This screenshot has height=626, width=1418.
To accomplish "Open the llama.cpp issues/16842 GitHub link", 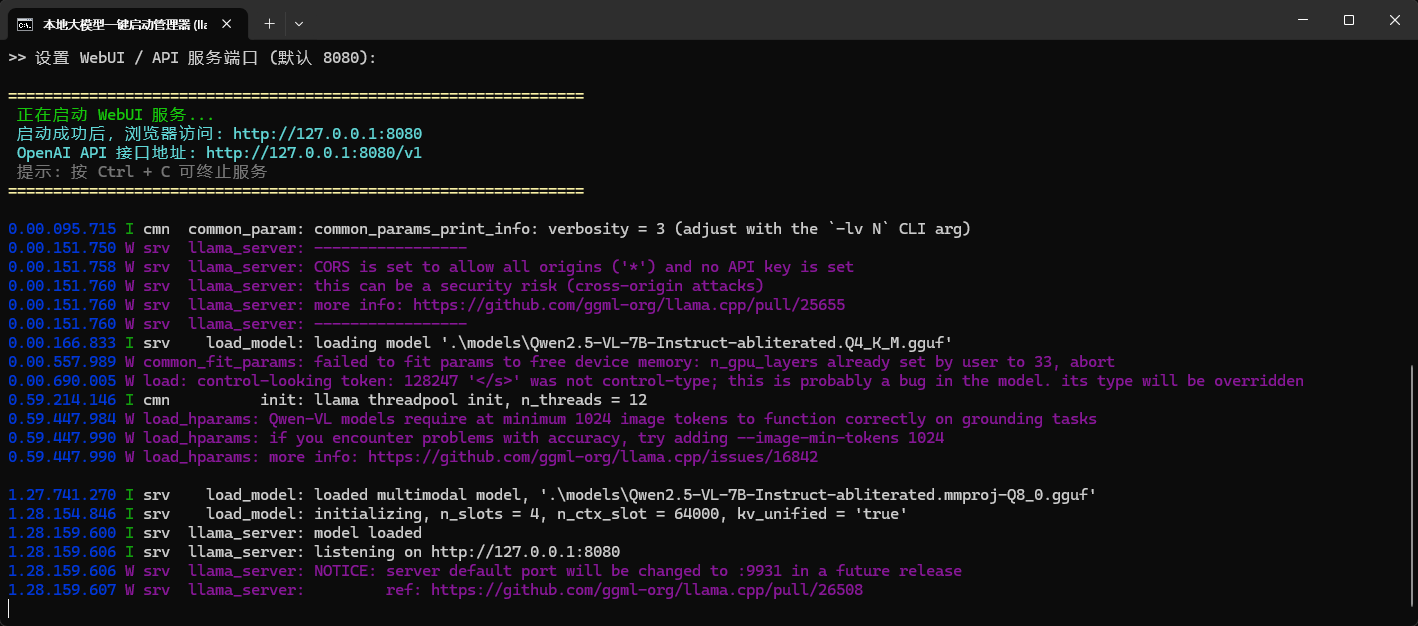I will tap(593, 457).
